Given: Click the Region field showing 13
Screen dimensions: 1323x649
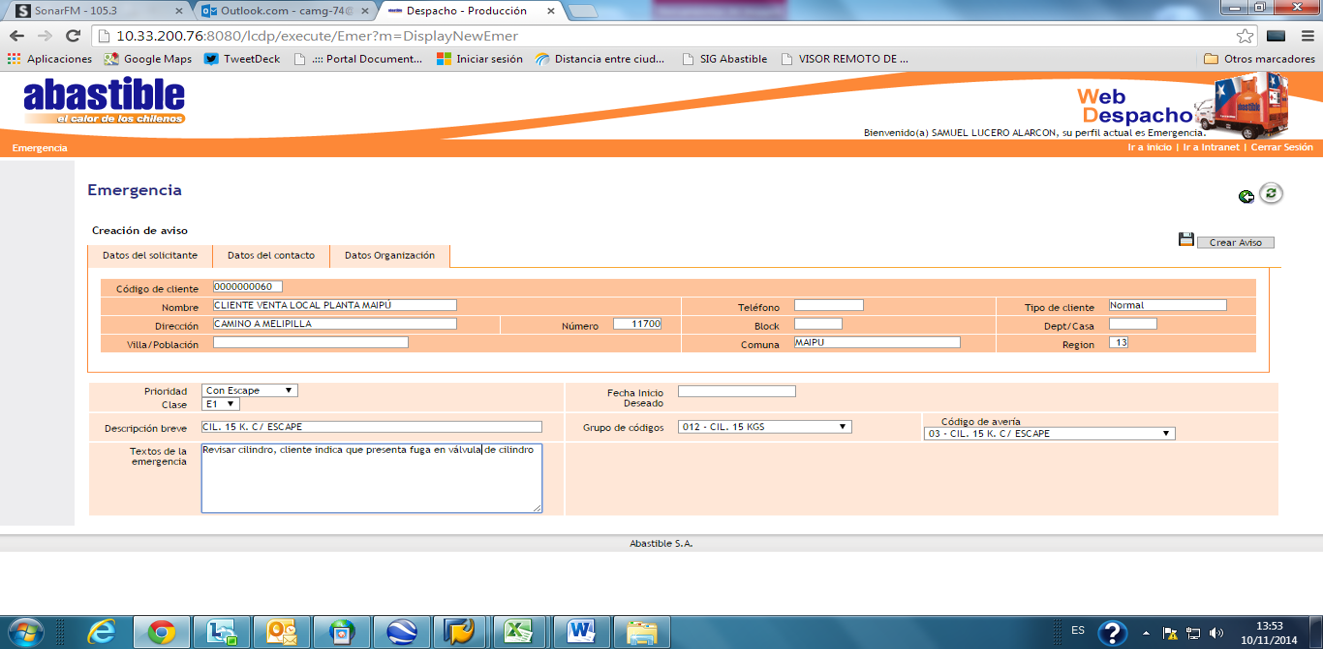Looking at the screenshot, I should (x=1119, y=342).
